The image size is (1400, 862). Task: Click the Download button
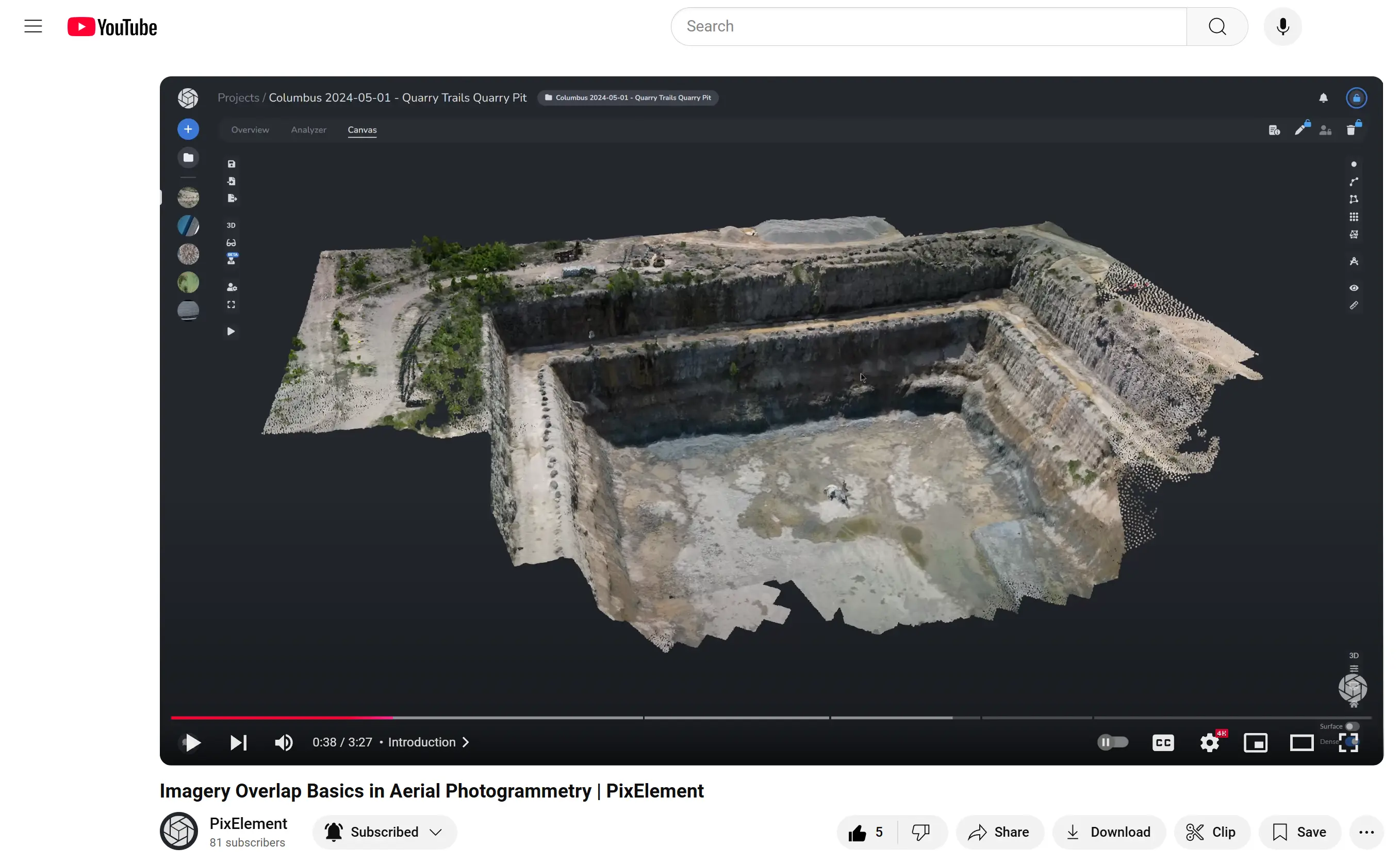point(1108,832)
